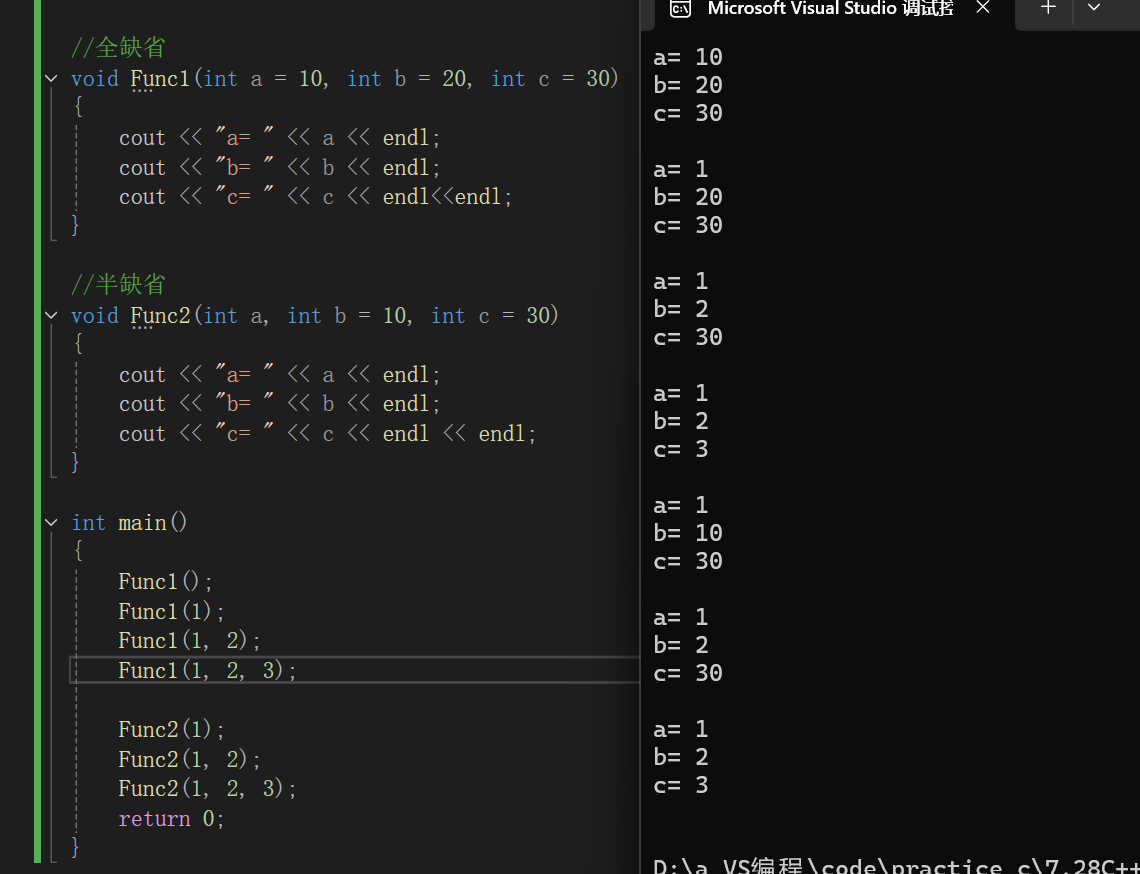Image resolution: width=1140 pixels, height=874 pixels.
Task: Click the 'int main()' line
Action: click(129, 523)
